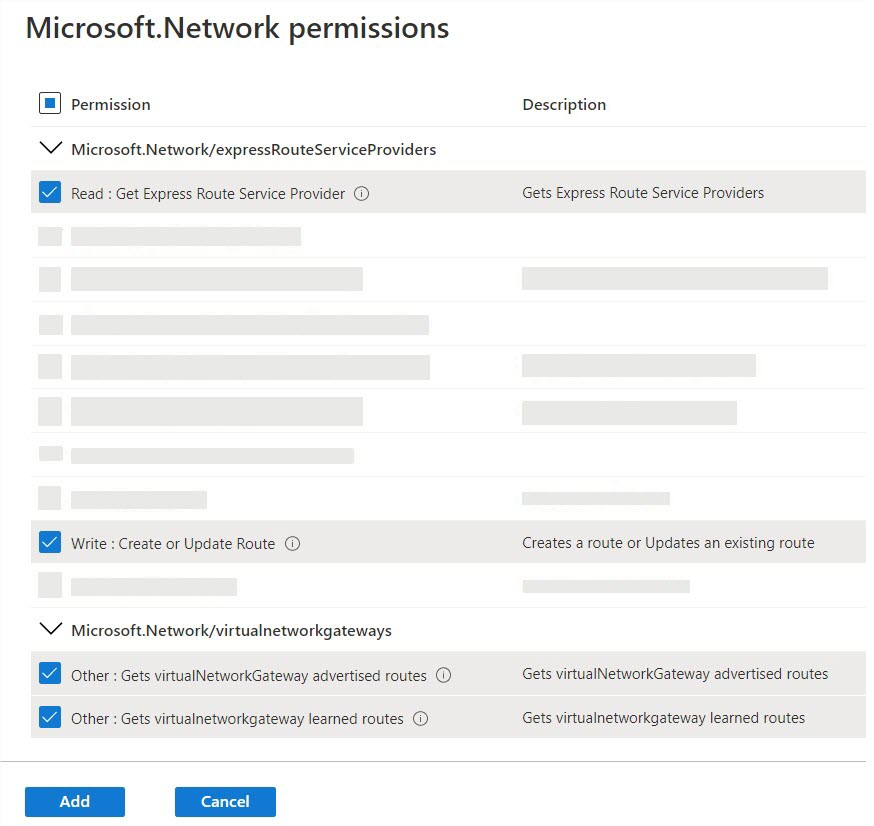874x826 pixels.
Task: Click the Description column header
Action: click(x=564, y=104)
